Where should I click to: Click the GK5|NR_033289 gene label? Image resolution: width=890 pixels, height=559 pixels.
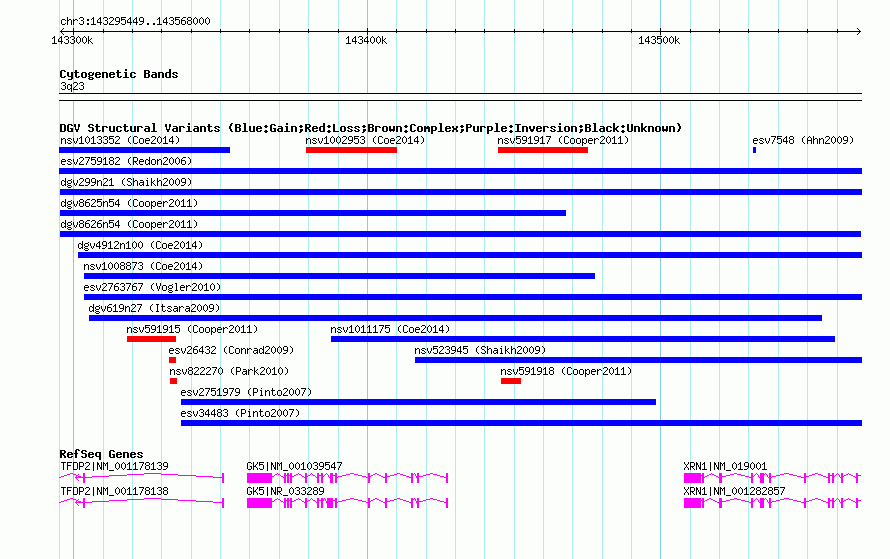tap(286, 491)
